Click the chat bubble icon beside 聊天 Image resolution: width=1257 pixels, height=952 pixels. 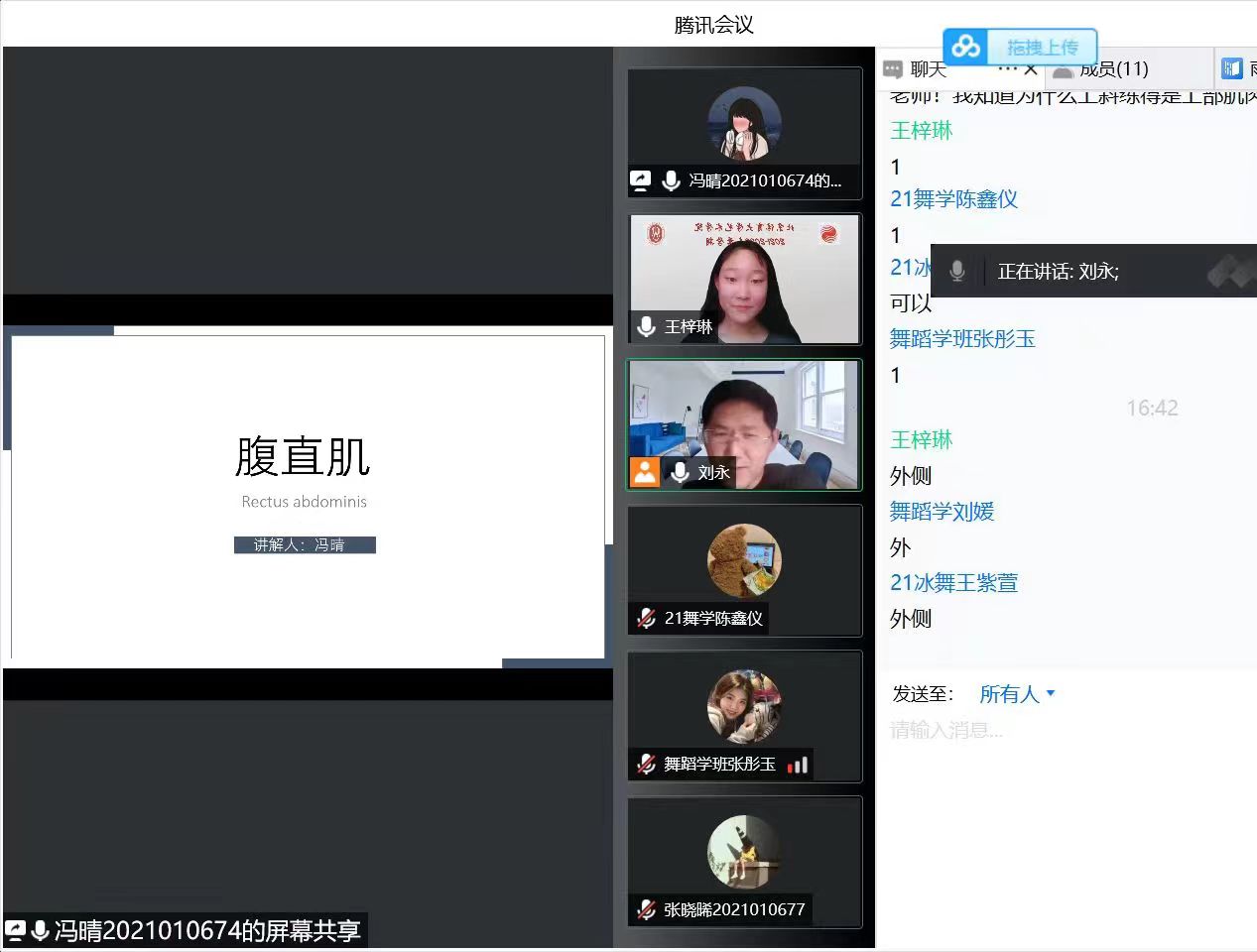pos(893,69)
